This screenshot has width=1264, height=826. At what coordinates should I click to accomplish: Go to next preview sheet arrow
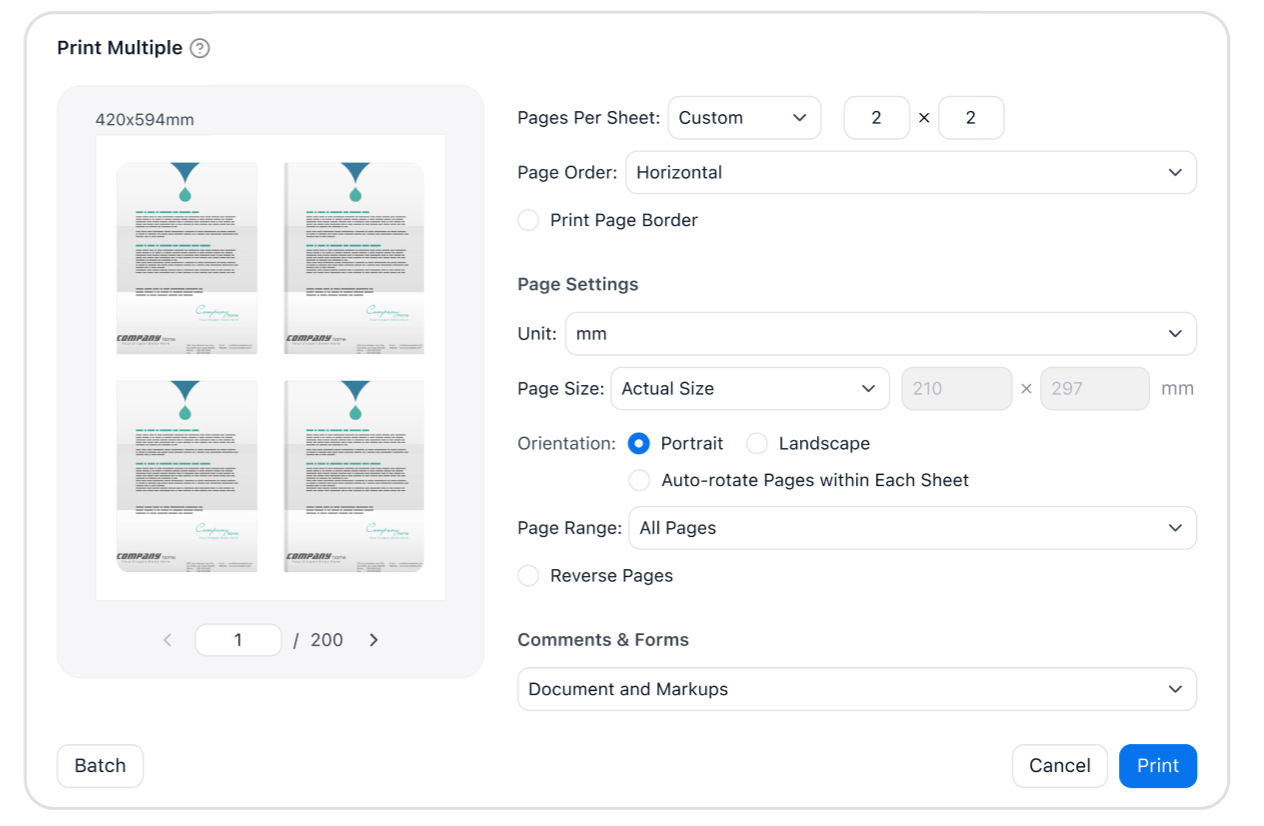click(374, 640)
